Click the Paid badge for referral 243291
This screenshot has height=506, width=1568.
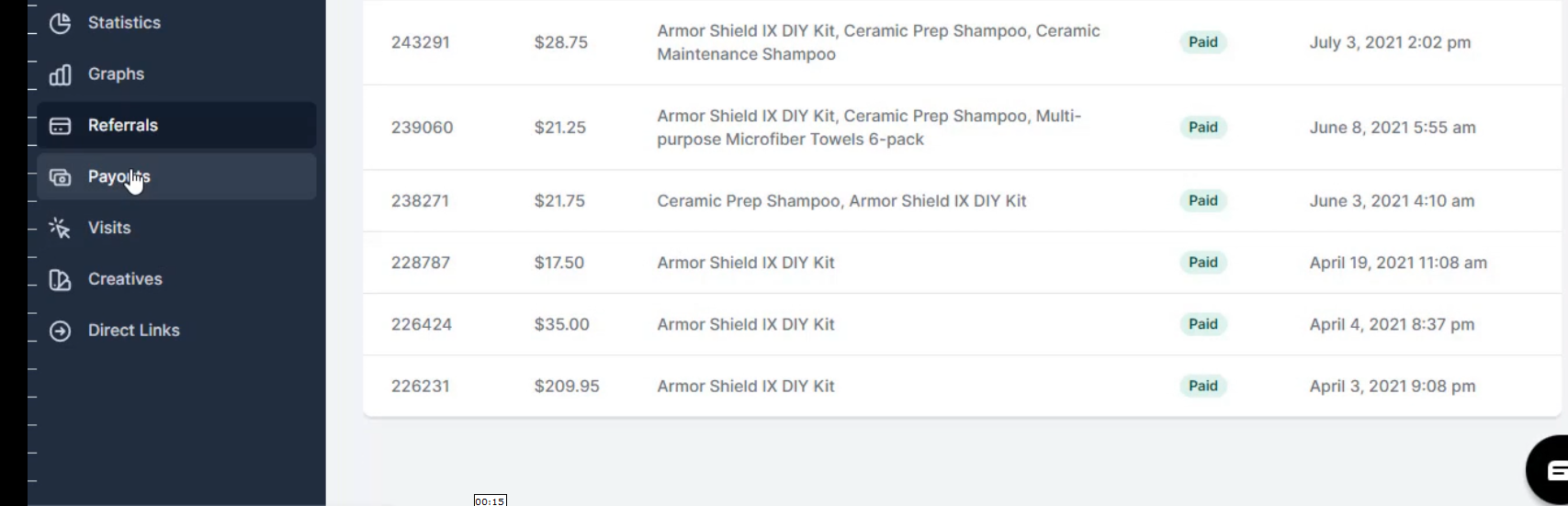pyautogui.click(x=1203, y=42)
